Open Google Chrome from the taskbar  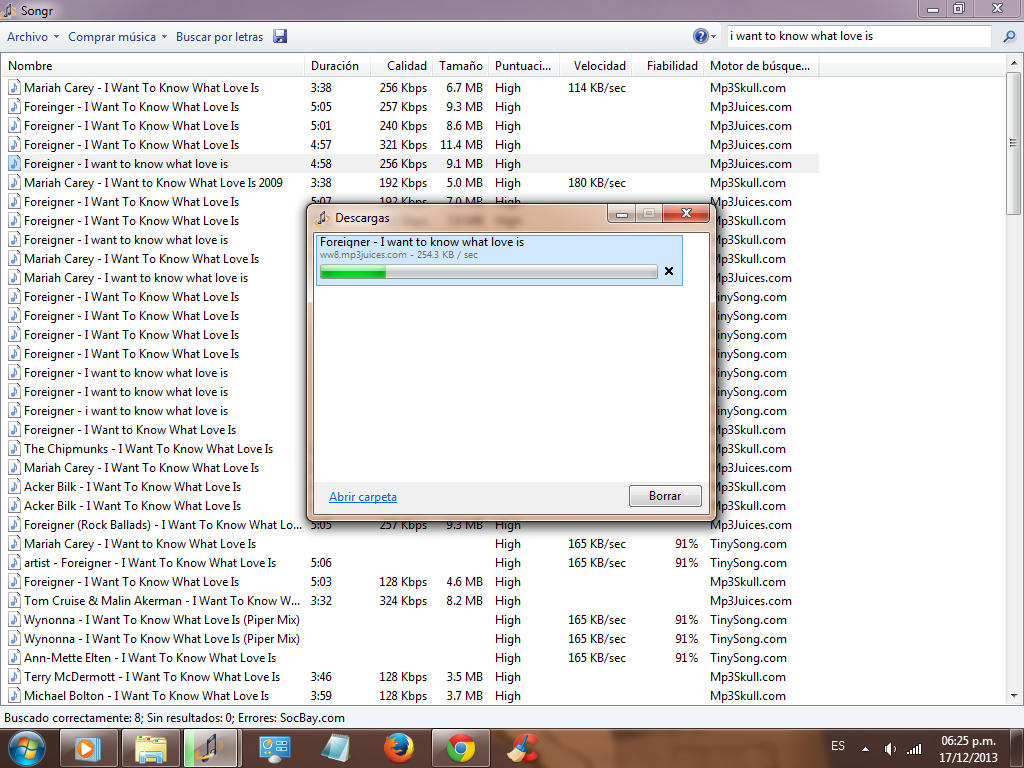pos(460,748)
